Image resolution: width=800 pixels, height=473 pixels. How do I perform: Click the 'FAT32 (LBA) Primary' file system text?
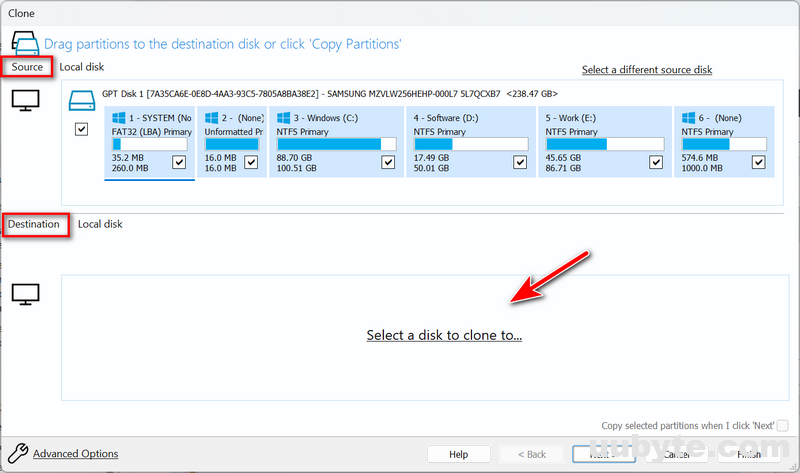pos(152,132)
